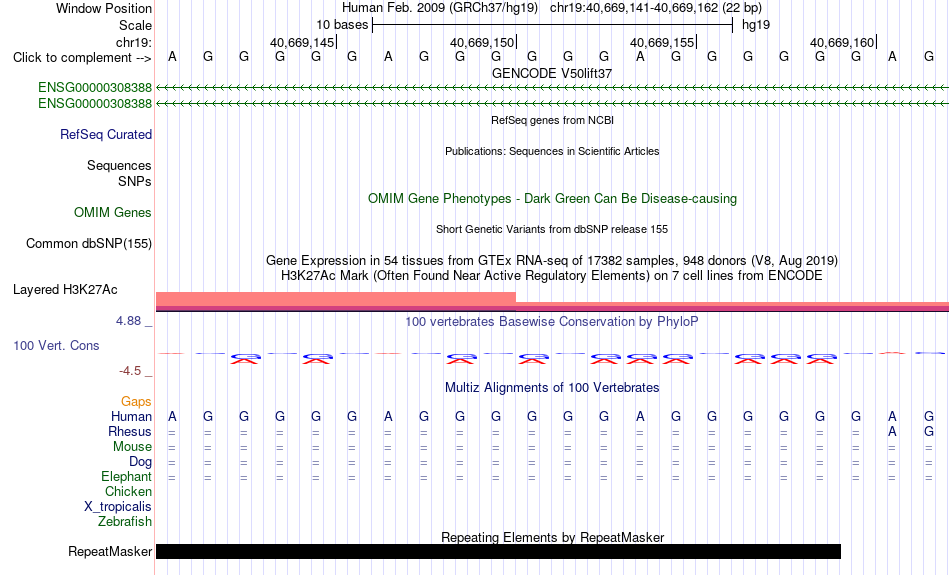Click the black RepeatMasker element bar
This screenshot has width=950, height=575.
pos(499,551)
